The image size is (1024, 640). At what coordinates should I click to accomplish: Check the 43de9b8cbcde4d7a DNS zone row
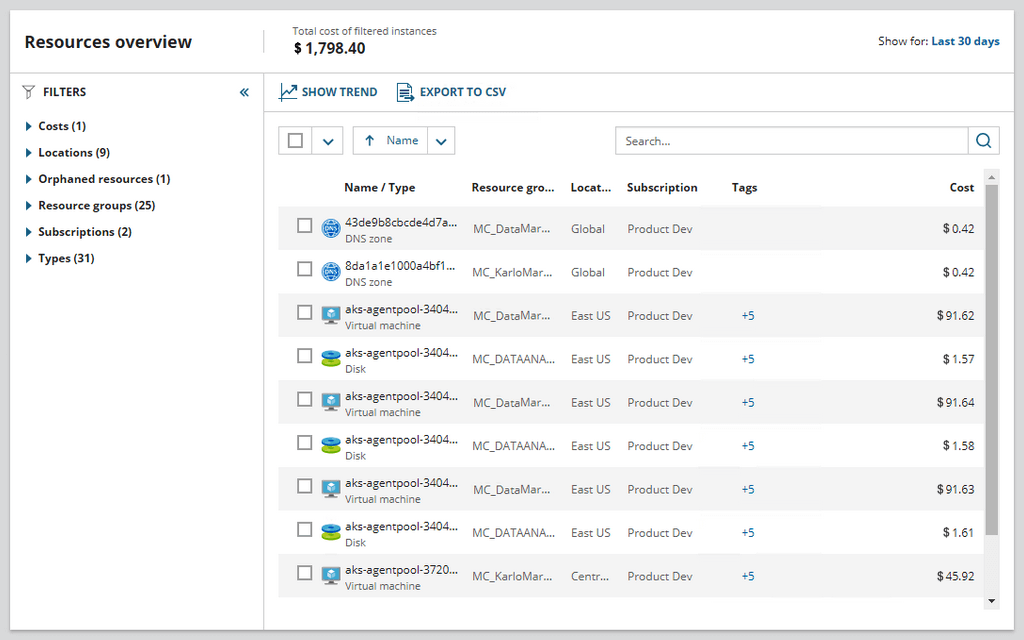click(x=305, y=226)
